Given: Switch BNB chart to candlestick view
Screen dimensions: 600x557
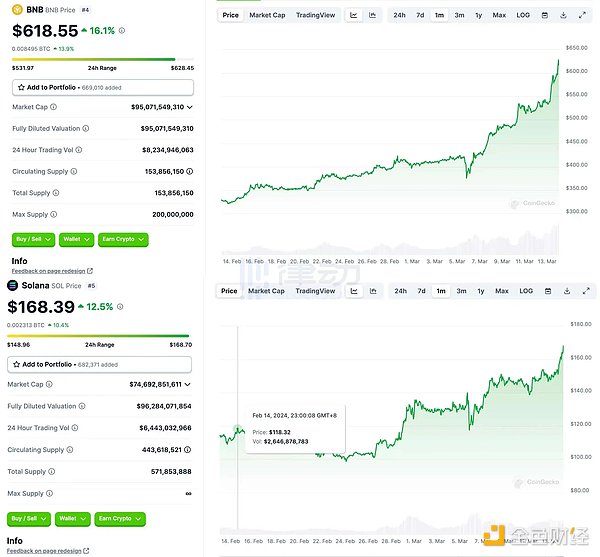Looking at the screenshot, I should tap(372, 15).
